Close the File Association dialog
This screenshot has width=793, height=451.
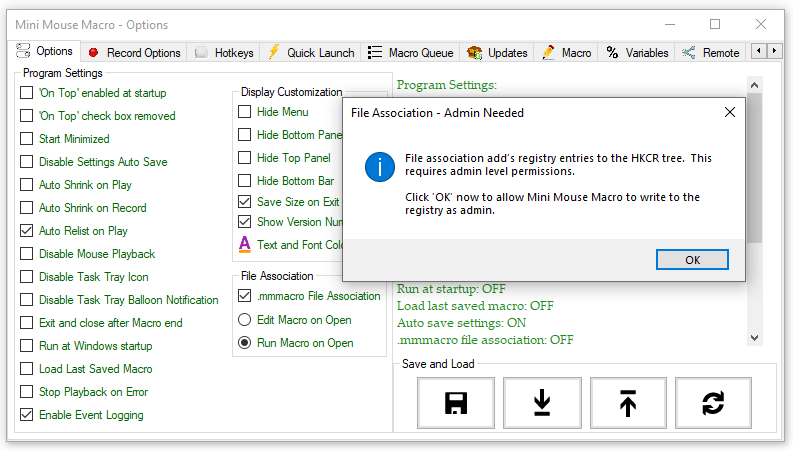point(729,112)
